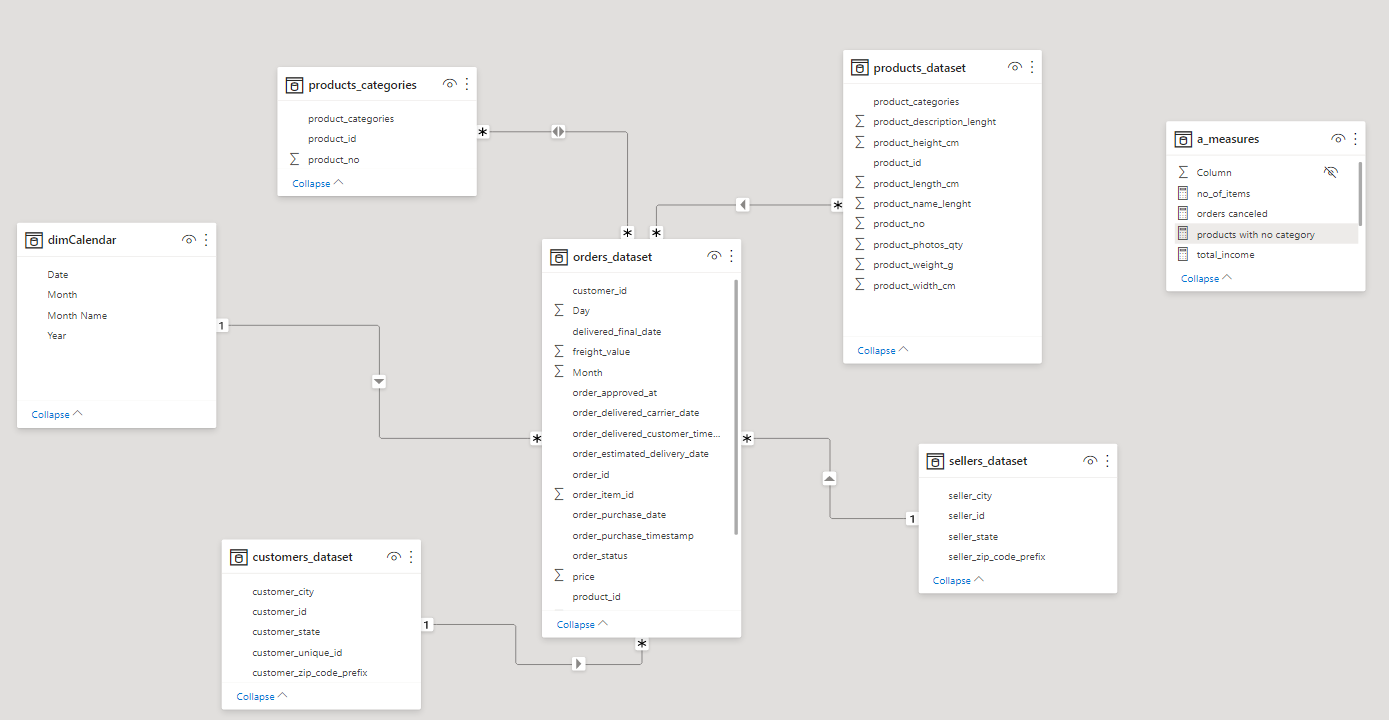This screenshot has width=1389, height=720.
Task: Toggle visibility eye of orders_dataset table
Action: click(x=714, y=256)
